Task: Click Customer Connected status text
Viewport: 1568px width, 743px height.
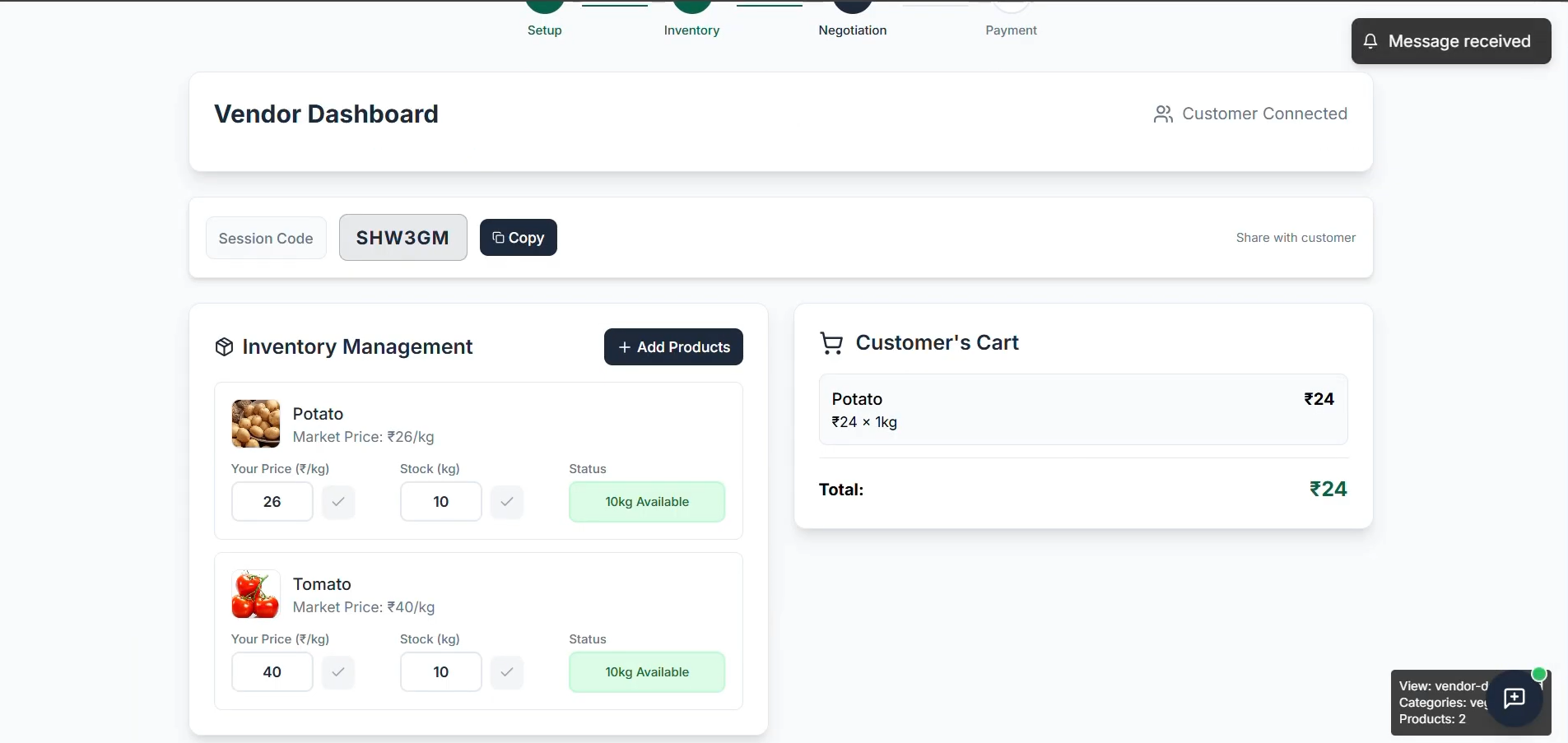Action: (1264, 114)
